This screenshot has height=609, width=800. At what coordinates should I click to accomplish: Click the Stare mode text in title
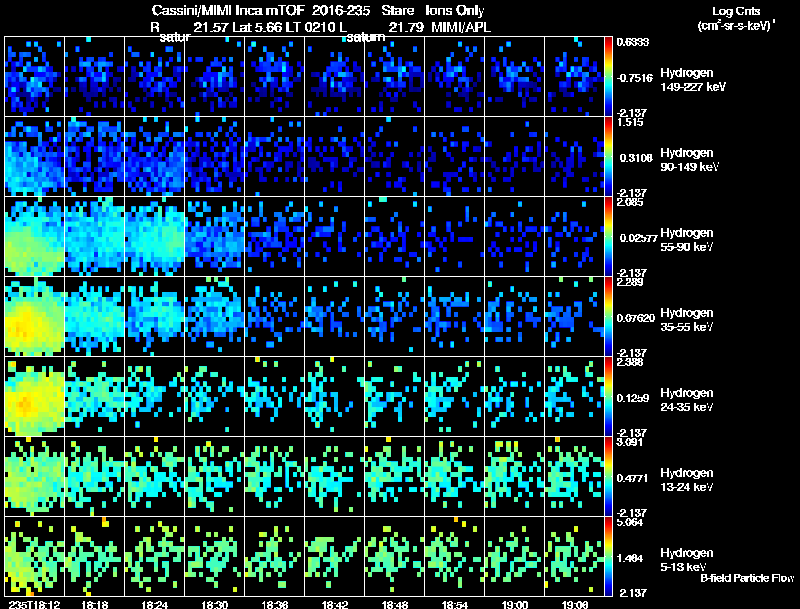(x=397, y=11)
